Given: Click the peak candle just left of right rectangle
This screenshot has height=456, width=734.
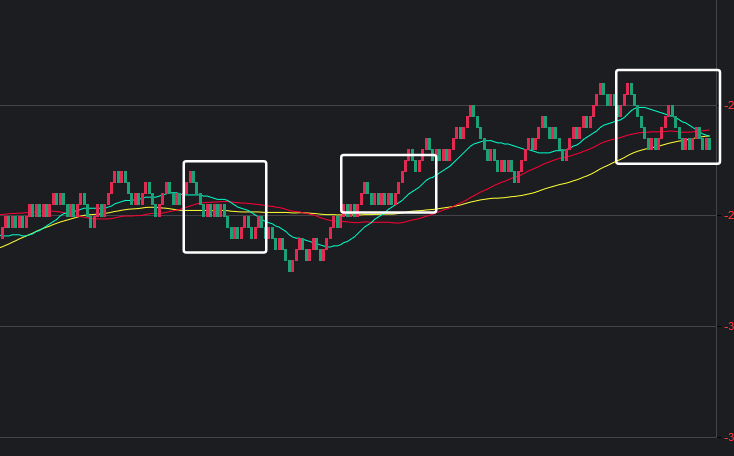Looking at the screenshot, I should tap(603, 88).
